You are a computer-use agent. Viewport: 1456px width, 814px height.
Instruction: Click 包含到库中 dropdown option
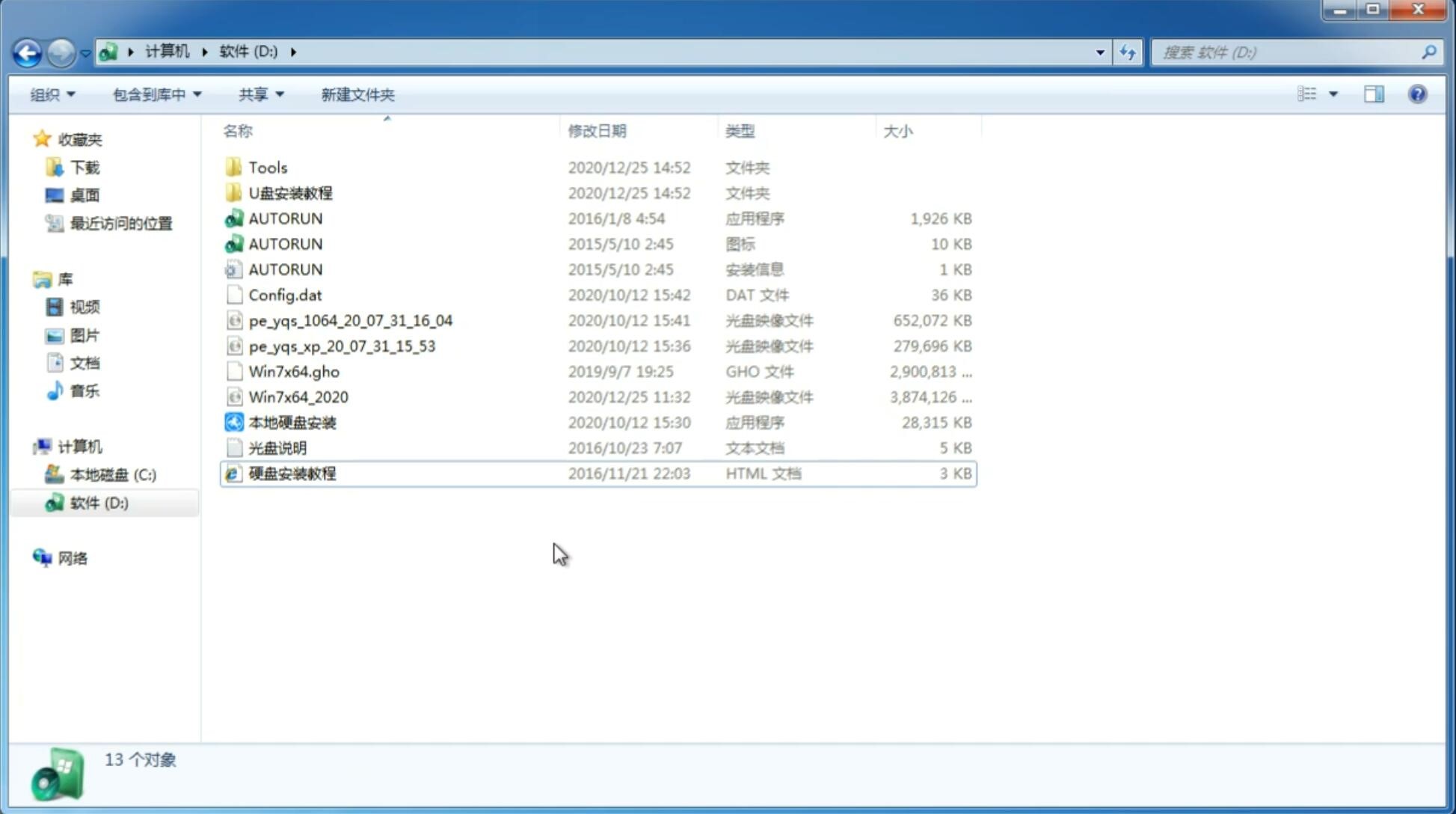point(155,94)
